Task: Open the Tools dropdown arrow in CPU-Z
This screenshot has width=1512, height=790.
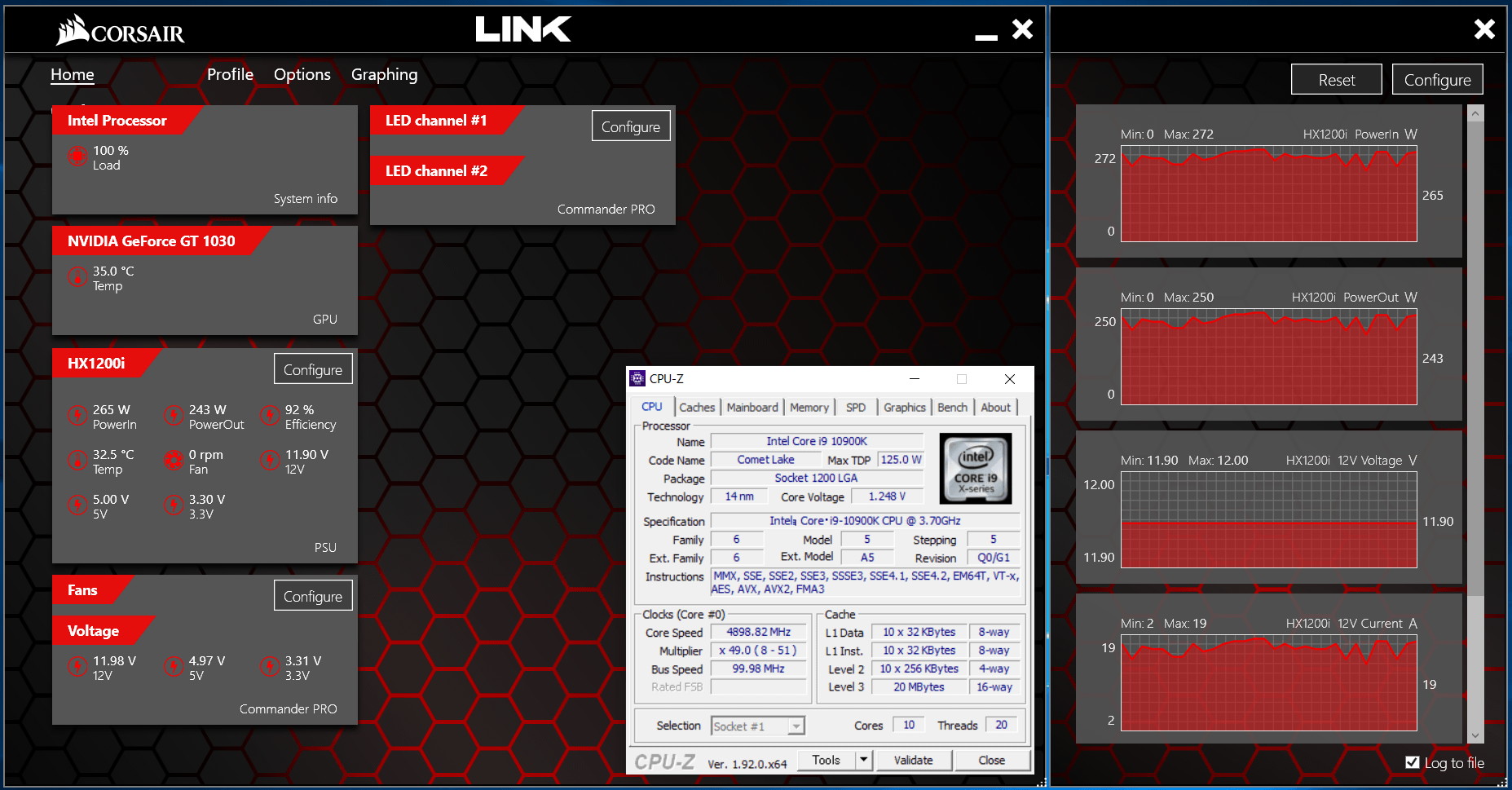Action: [x=863, y=760]
